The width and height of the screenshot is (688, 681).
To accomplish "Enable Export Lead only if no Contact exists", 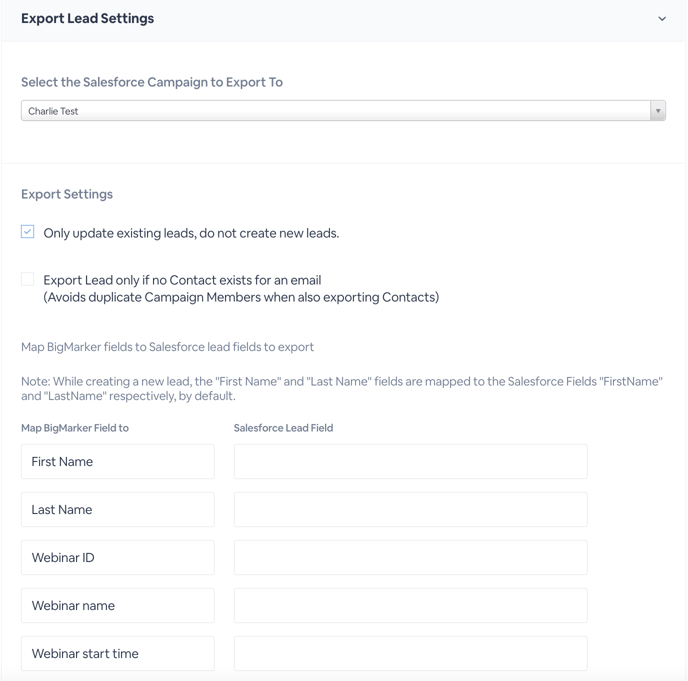I will pos(28,279).
